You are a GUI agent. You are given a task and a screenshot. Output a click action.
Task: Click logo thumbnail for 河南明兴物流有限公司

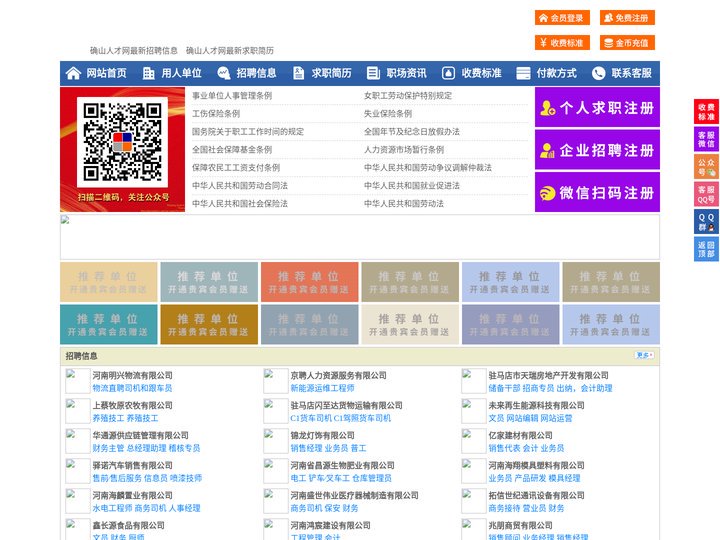[x=78, y=381]
